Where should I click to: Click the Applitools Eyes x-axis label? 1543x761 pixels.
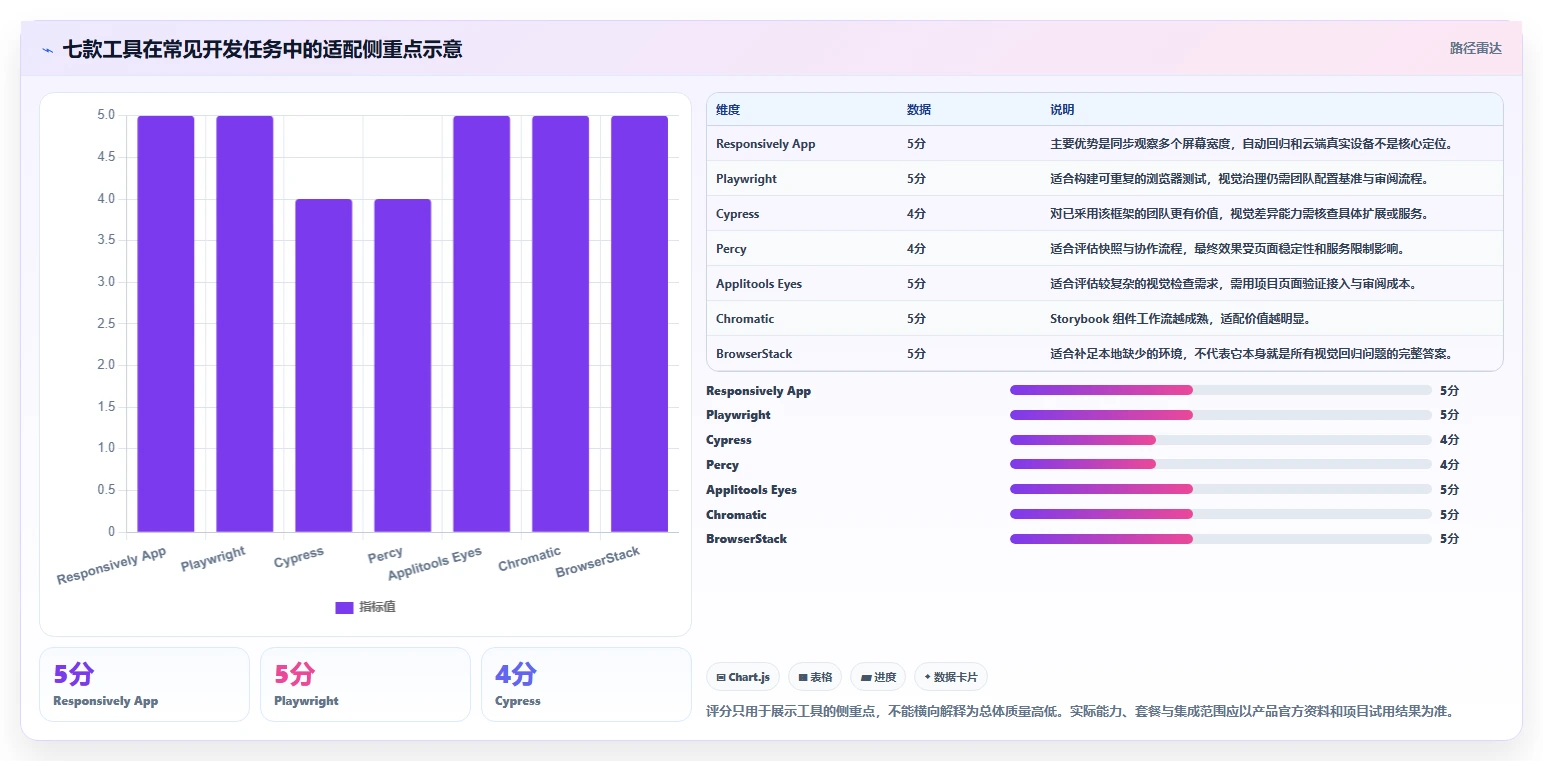(x=435, y=564)
